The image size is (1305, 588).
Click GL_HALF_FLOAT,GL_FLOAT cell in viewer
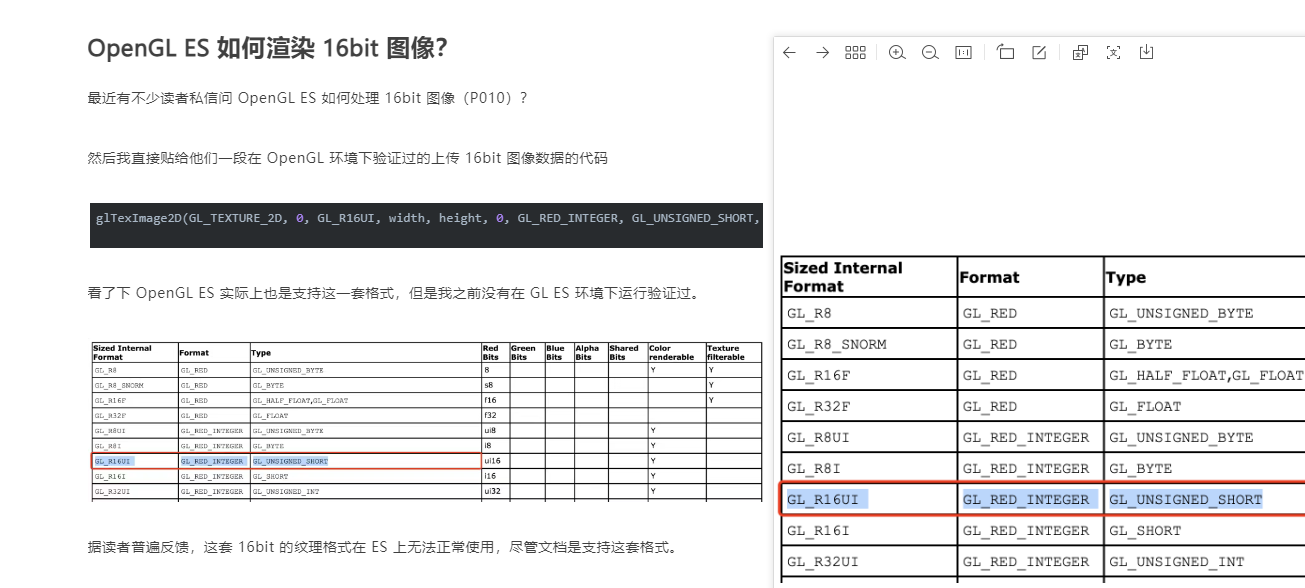pos(1204,375)
